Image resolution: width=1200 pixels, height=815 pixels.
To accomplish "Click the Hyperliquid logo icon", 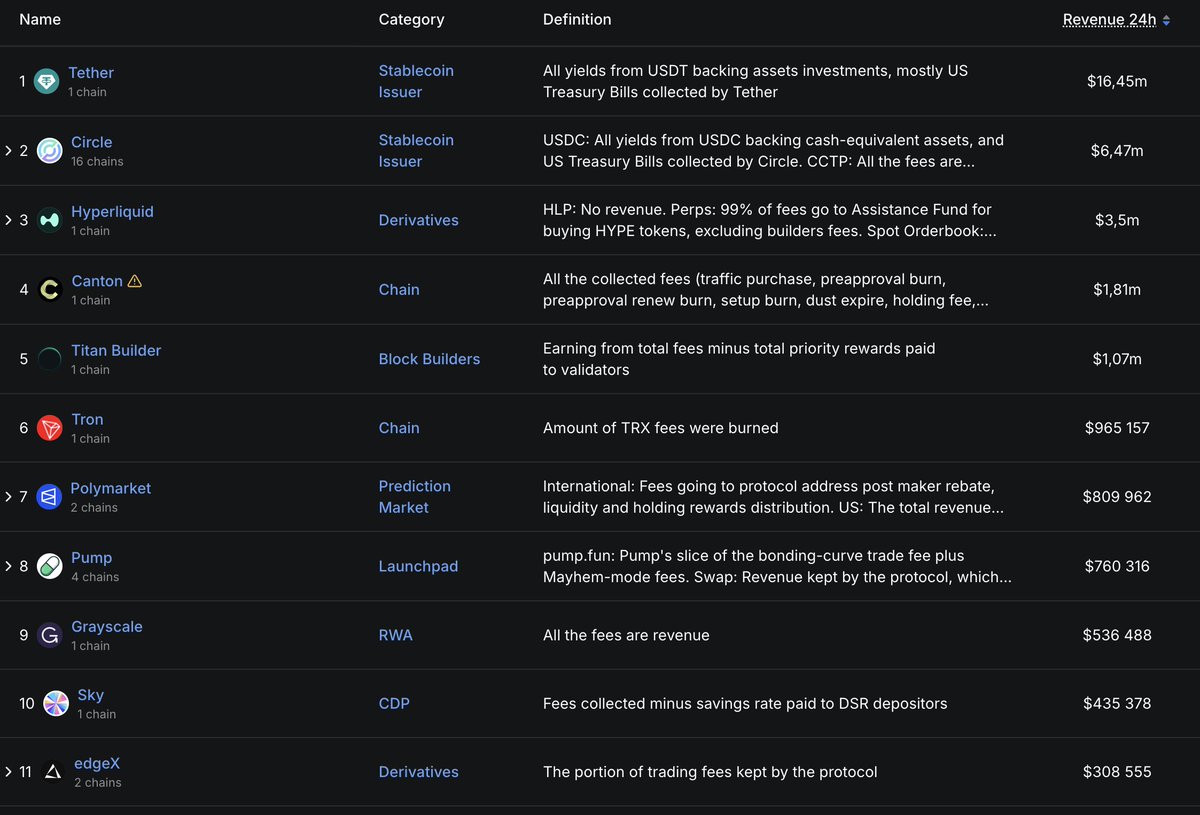I will tap(50, 220).
